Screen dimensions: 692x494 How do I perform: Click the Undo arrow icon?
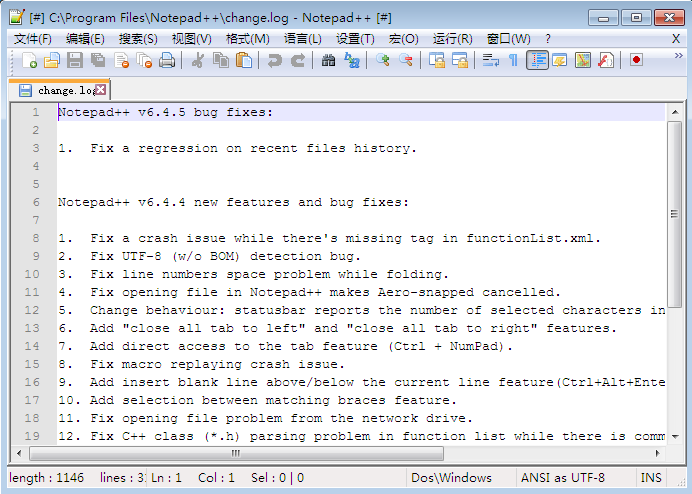pos(275,60)
